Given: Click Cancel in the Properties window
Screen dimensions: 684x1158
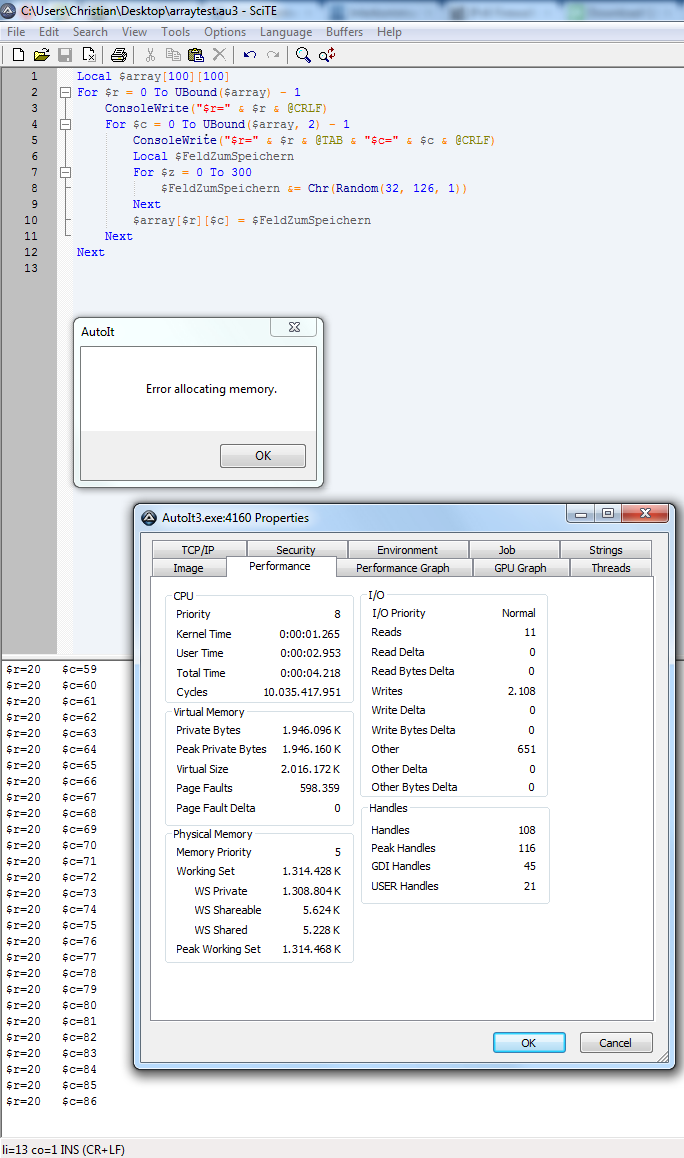Looking at the screenshot, I should point(615,1043).
